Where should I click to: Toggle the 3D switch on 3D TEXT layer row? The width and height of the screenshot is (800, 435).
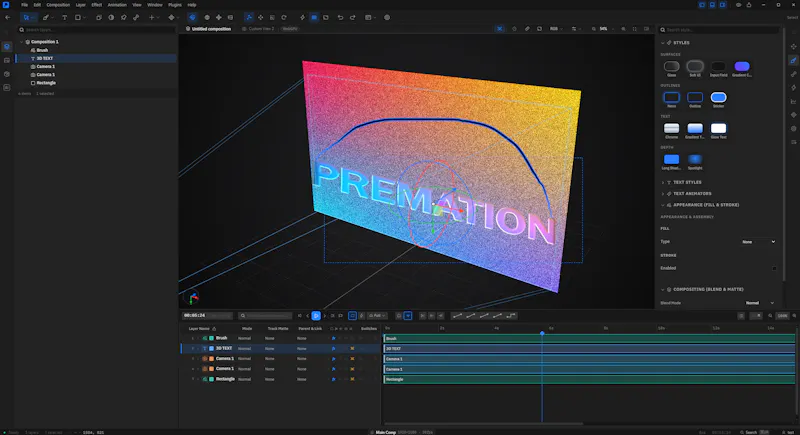coord(352,349)
